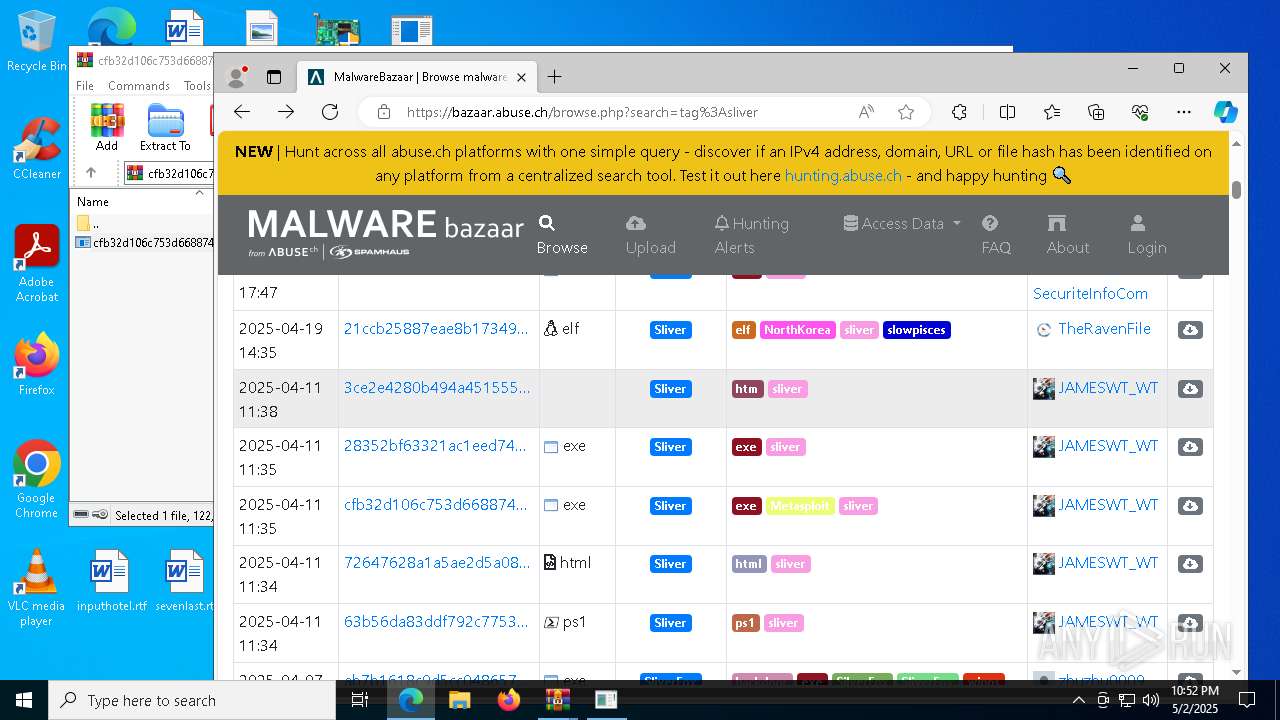1280x720 pixels.
Task: Open Split screen icon
Action: point(1007,112)
